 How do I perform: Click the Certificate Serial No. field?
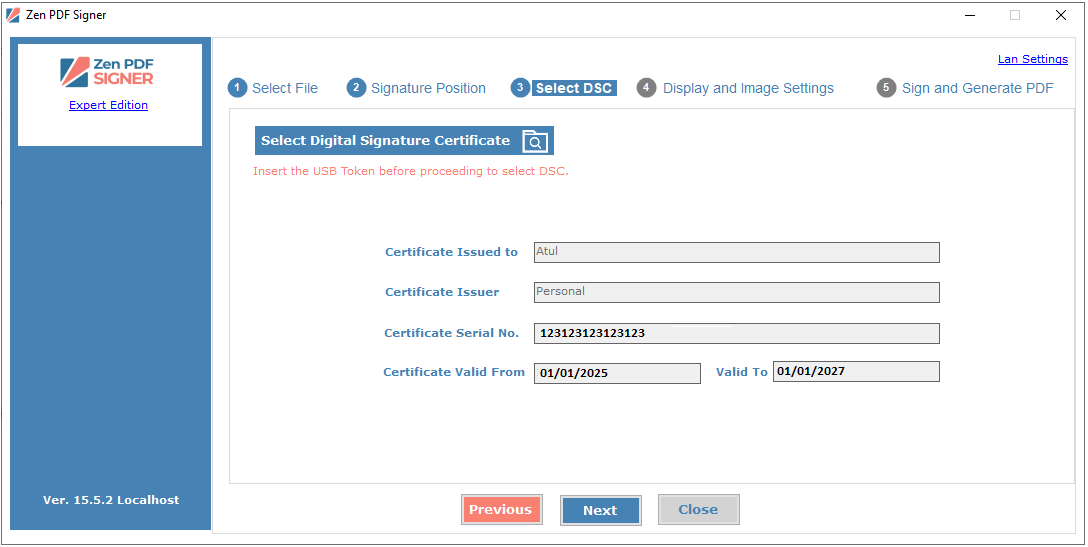point(737,333)
